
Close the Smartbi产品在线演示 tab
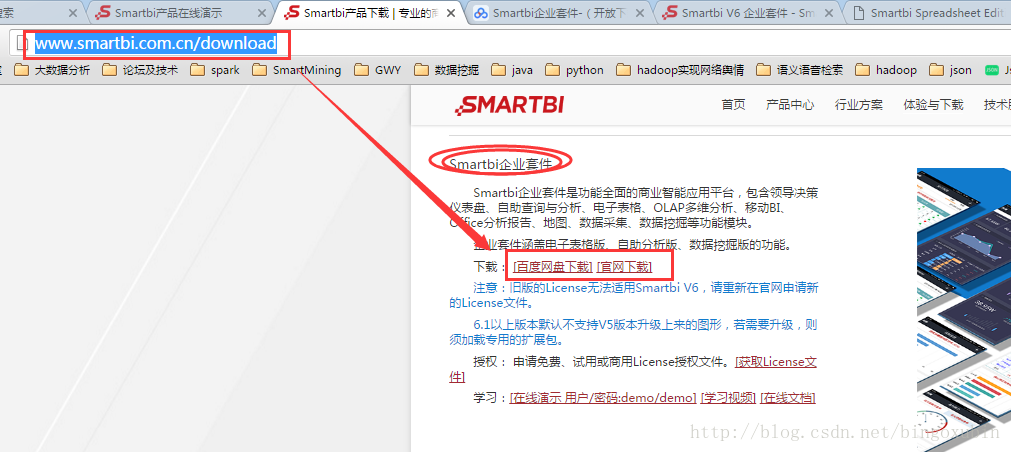click(261, 13)
